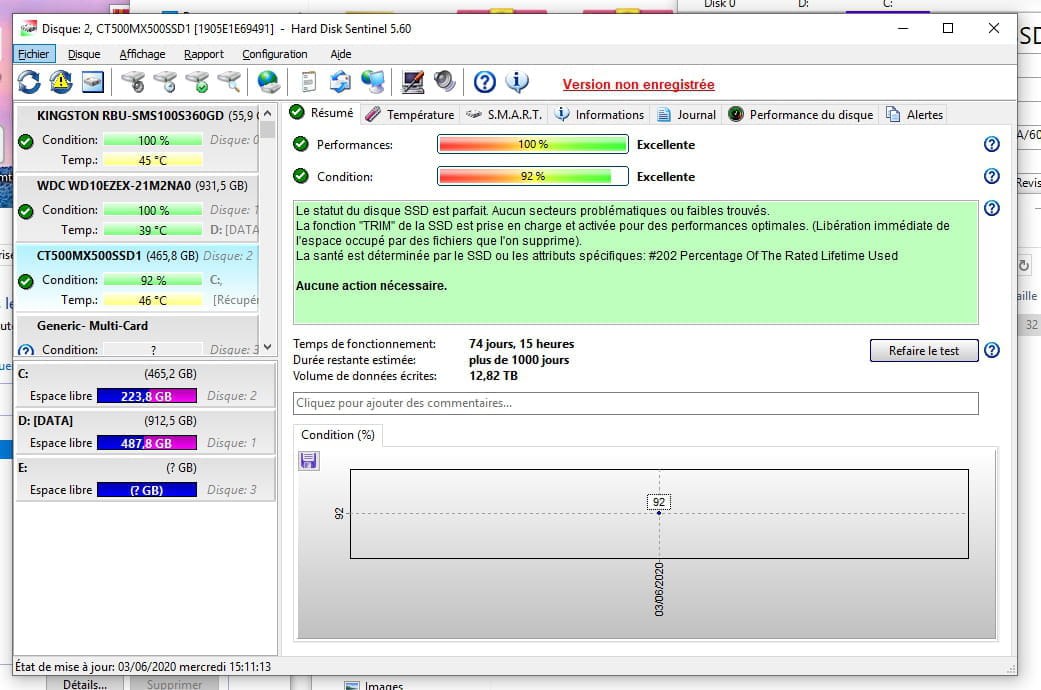
Task: Click the status bar update date text
Action: [x=143, y=666]
